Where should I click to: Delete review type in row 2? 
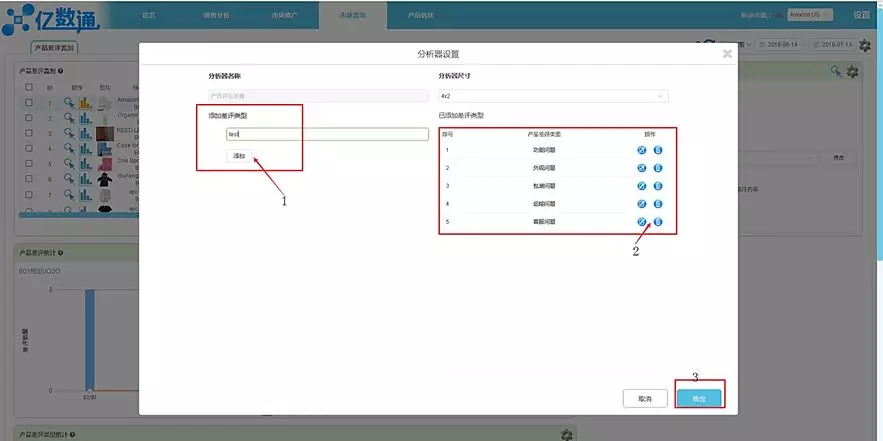coord(658,168)
